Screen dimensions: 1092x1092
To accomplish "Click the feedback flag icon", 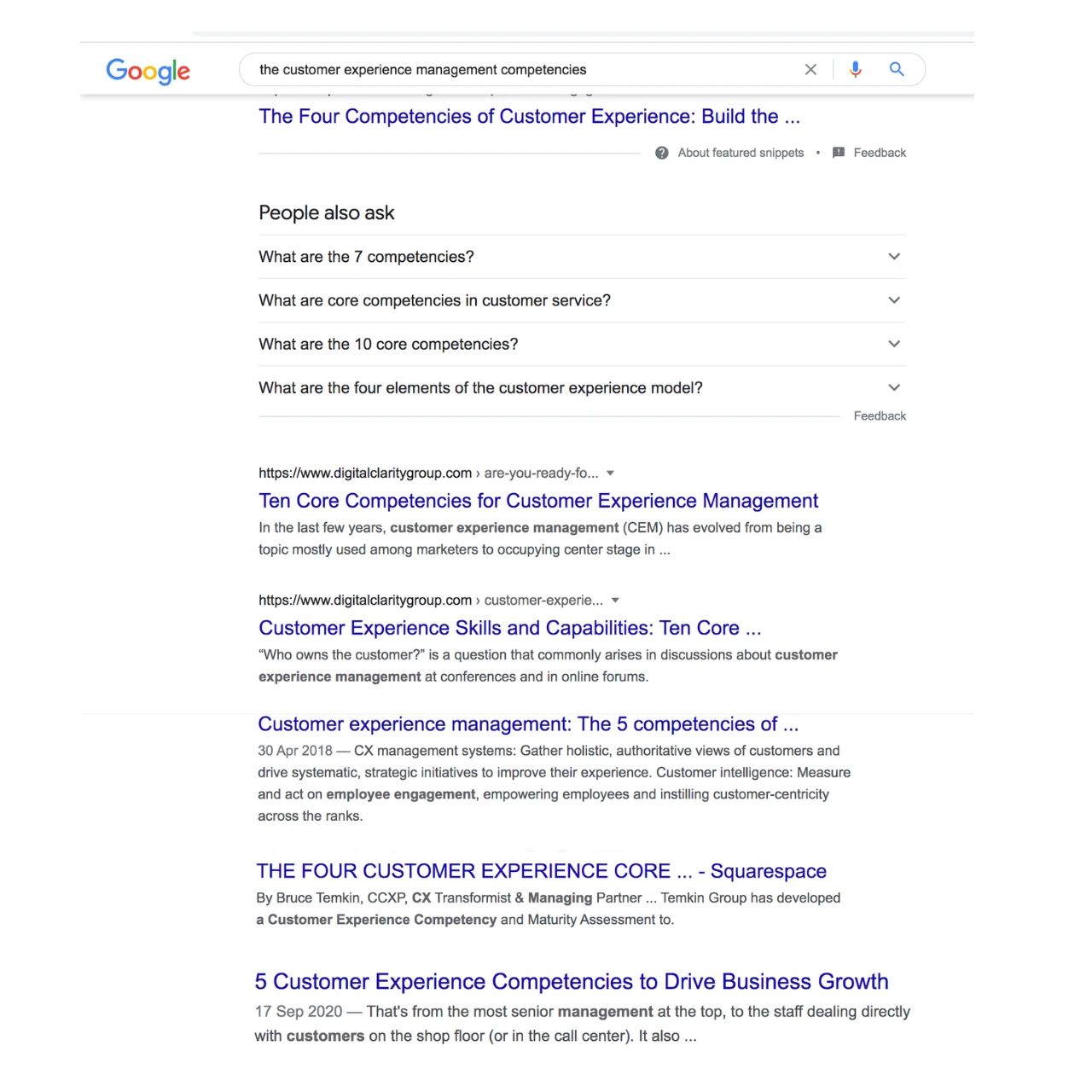I will point(839,153).
